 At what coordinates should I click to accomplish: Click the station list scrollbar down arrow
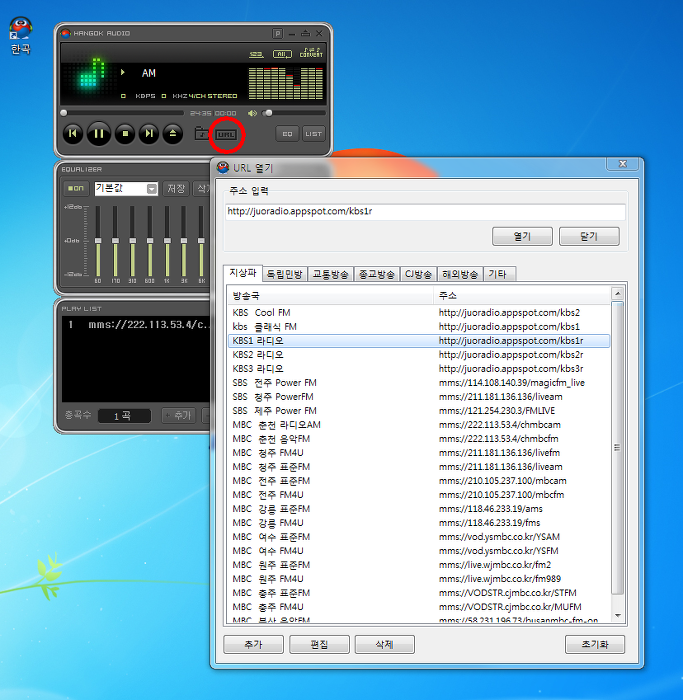(x=617, y=616)
